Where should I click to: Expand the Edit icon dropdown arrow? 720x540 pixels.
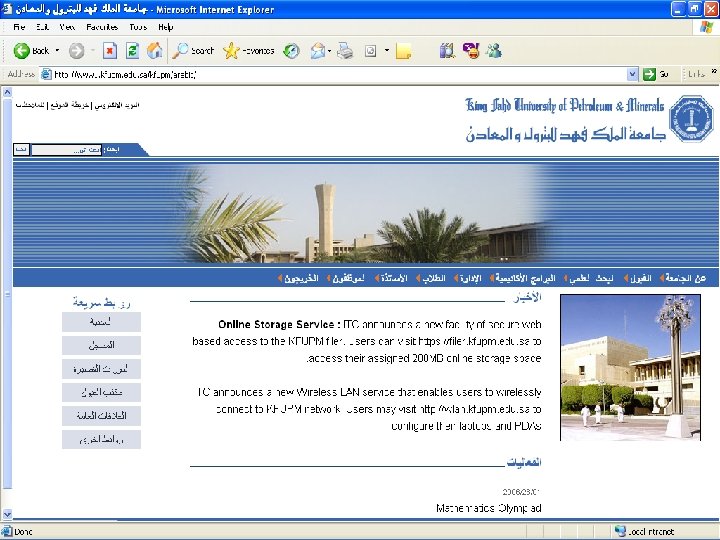[387, 51]
